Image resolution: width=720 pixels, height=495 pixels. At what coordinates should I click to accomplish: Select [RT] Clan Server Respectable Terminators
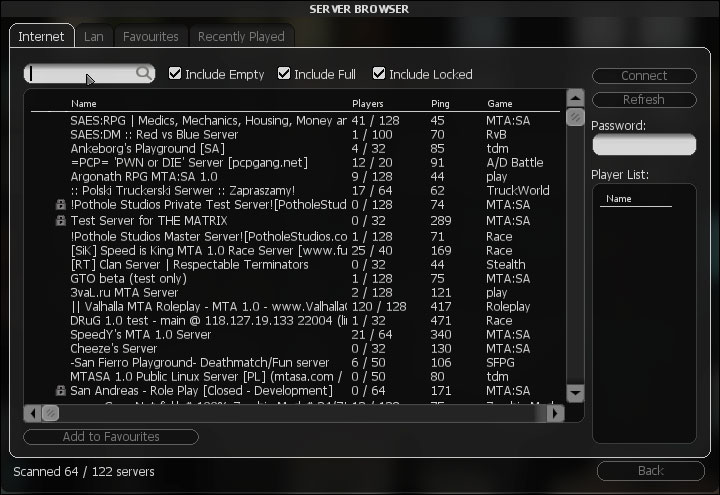(x=295, y=265)
